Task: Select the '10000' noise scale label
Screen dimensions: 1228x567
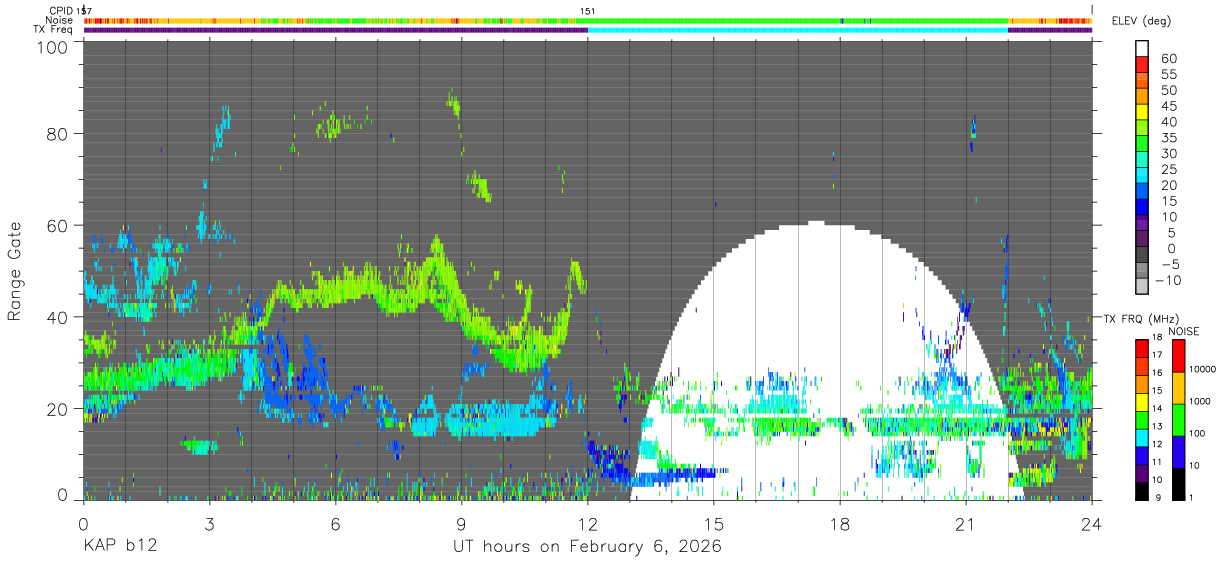Action: [x=1203, y=370]
